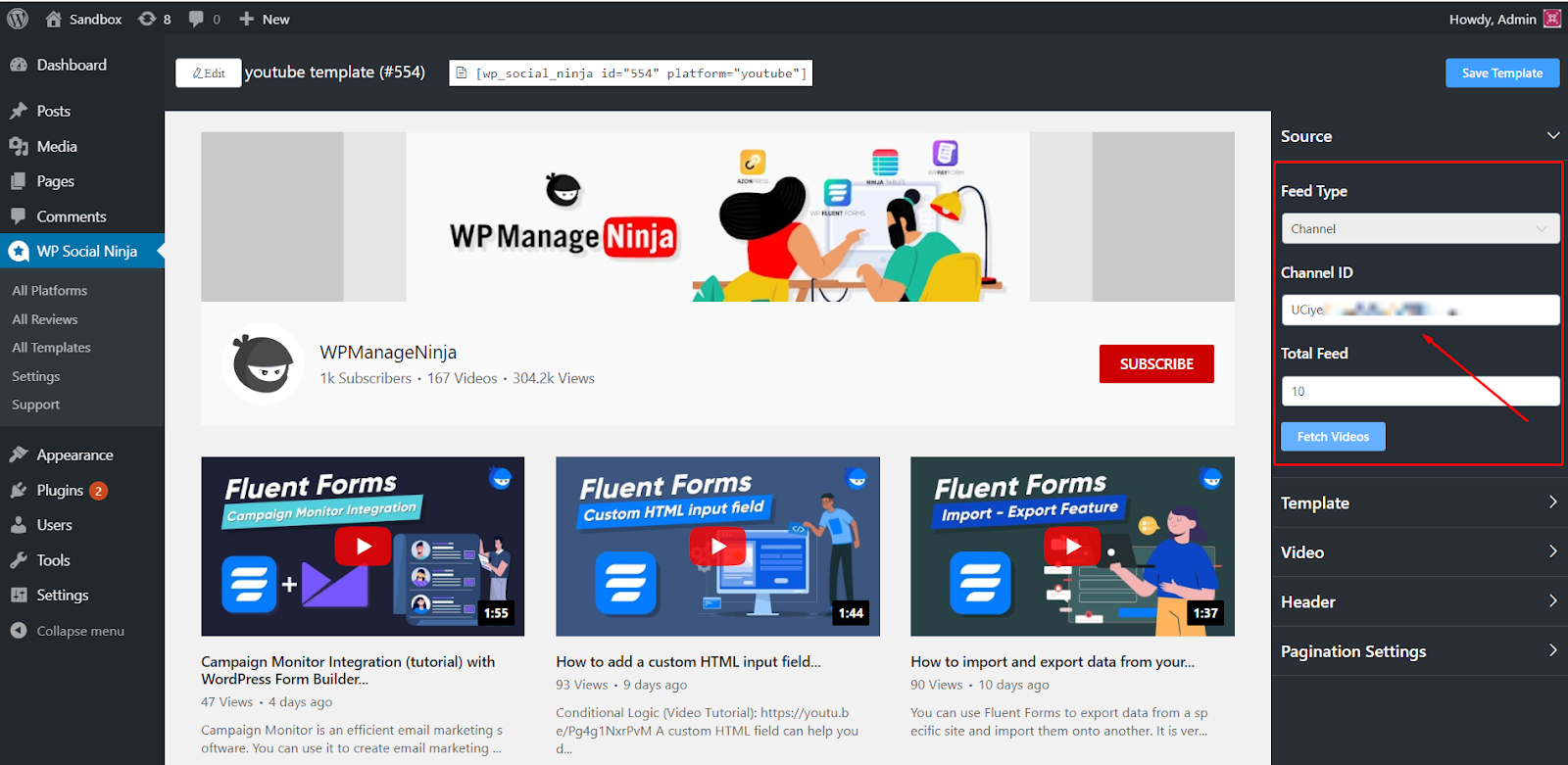1568x765 pixels.
Task: Expand the Header settings section
Action: (x=1420, y=601)
